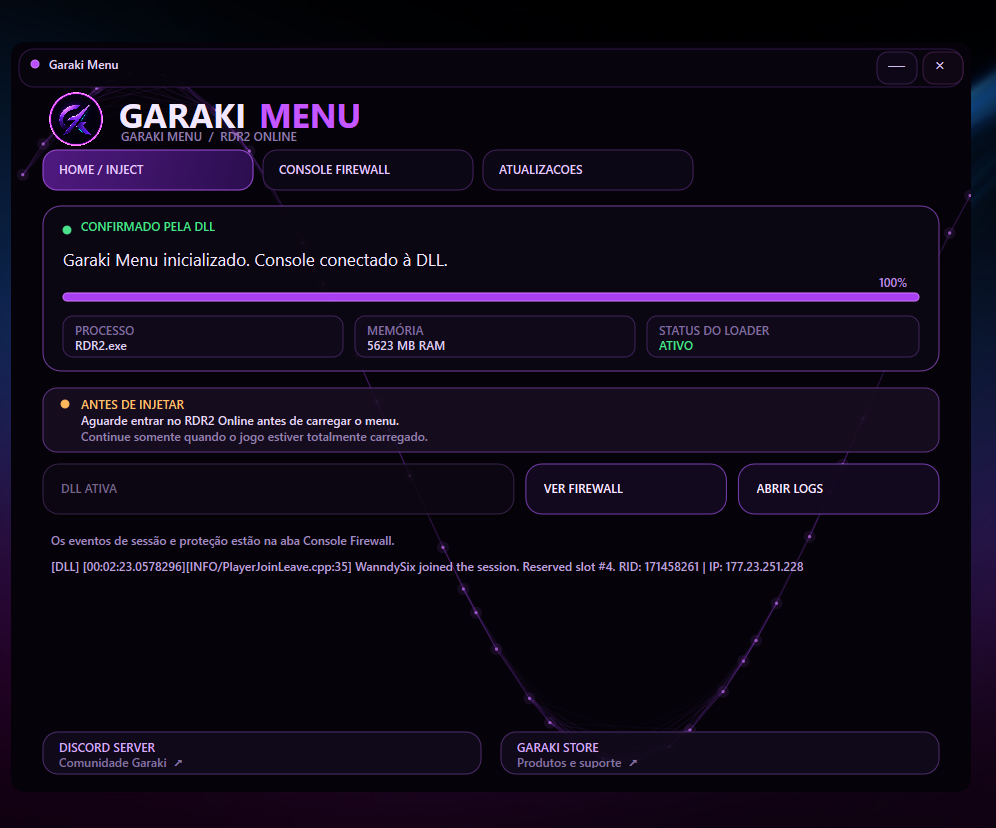Click the purple dot in the title bar

(x=35, y=64)
